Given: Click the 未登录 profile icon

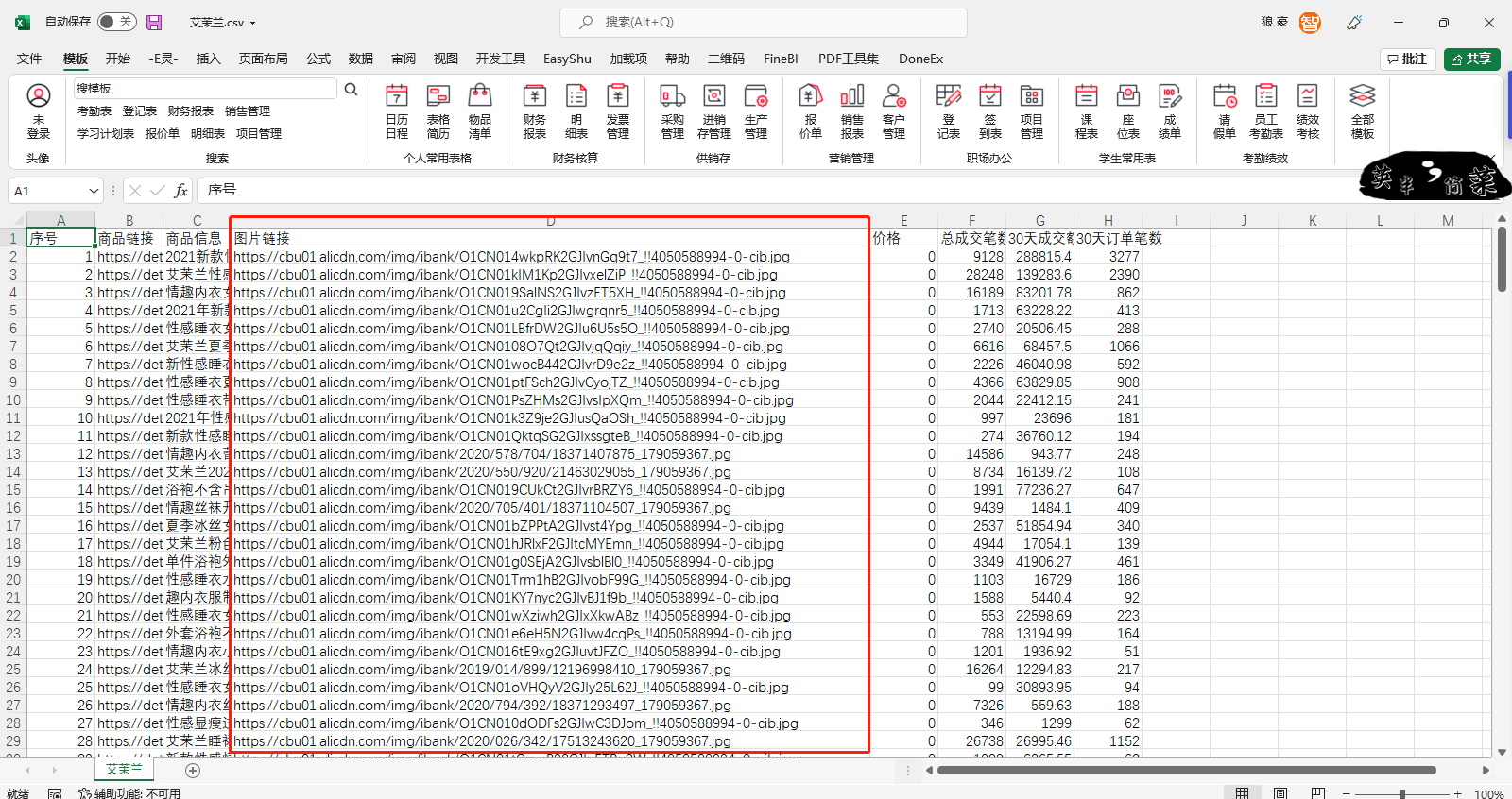Looking at the screenshot, I should click(x=39, y=111).
